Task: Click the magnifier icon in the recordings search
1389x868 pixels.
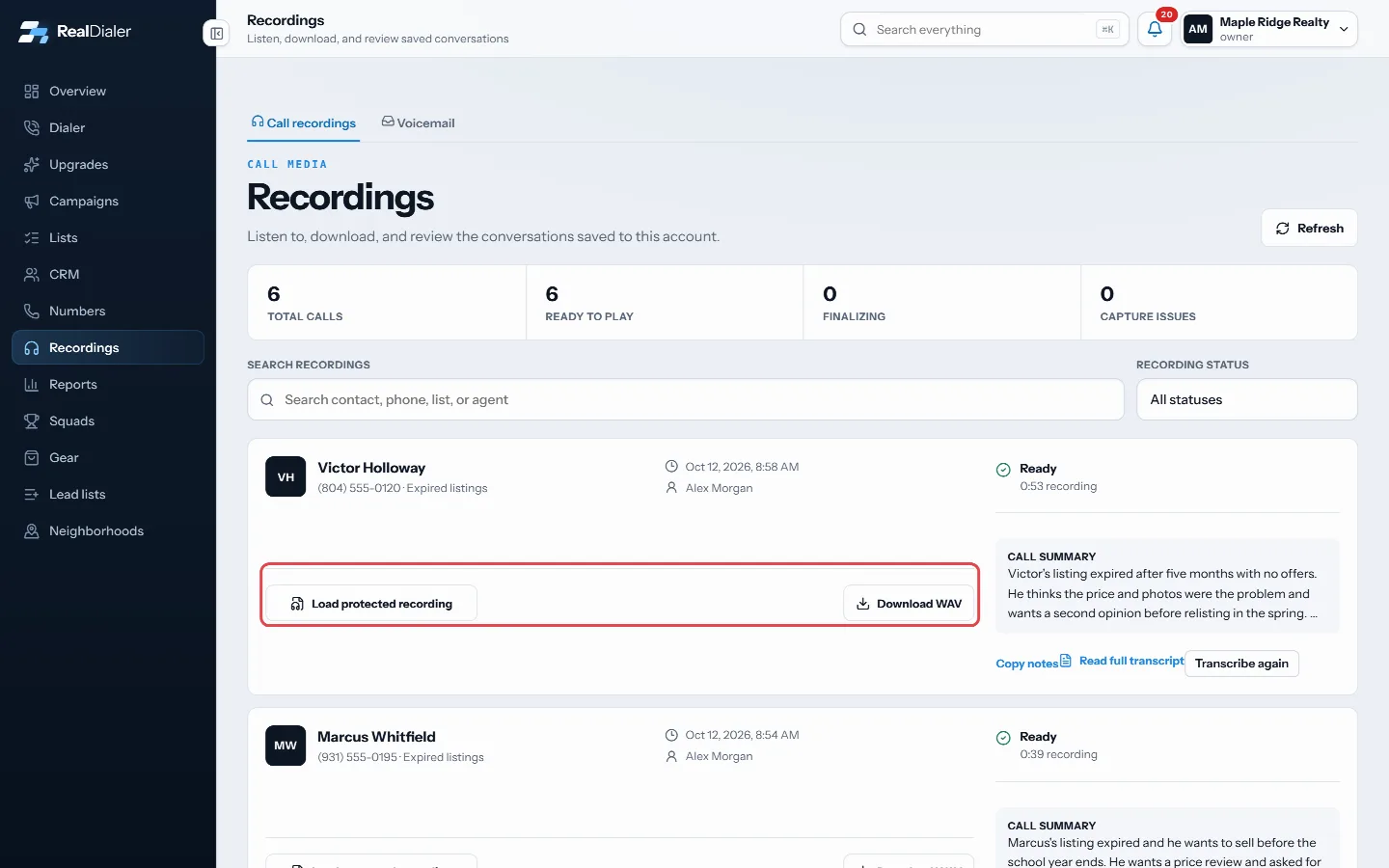Action: coord(267,400)
